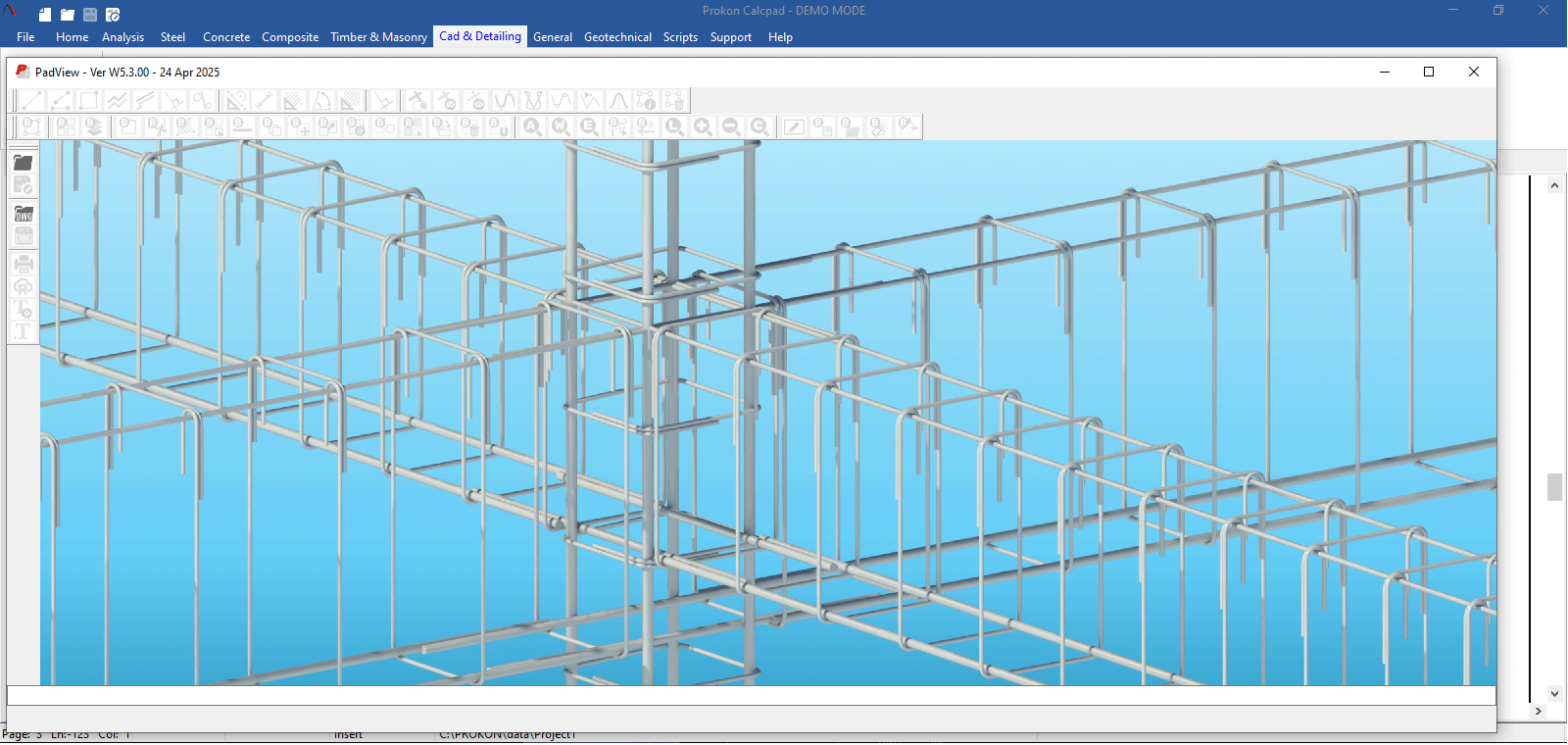Select the rectangle drawing tool
This screenshot has height=745, width=1568.
point(88,101)
